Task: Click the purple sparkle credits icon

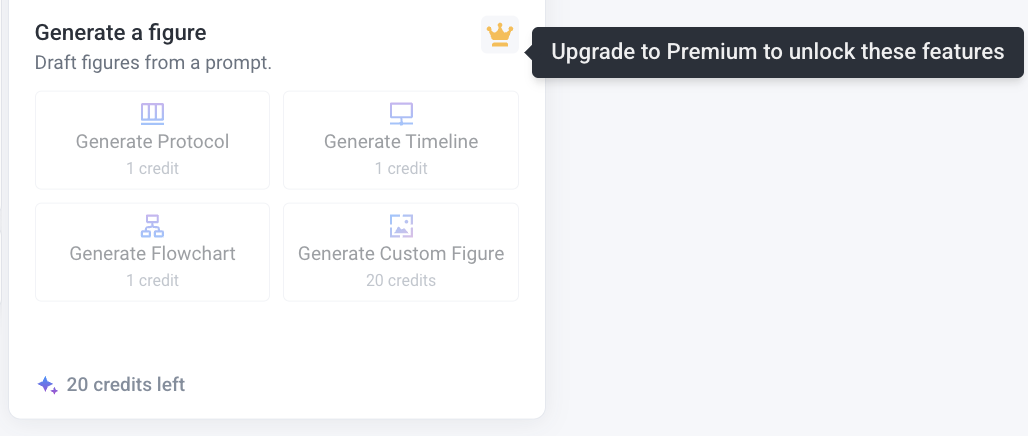Action: [47, 385]
